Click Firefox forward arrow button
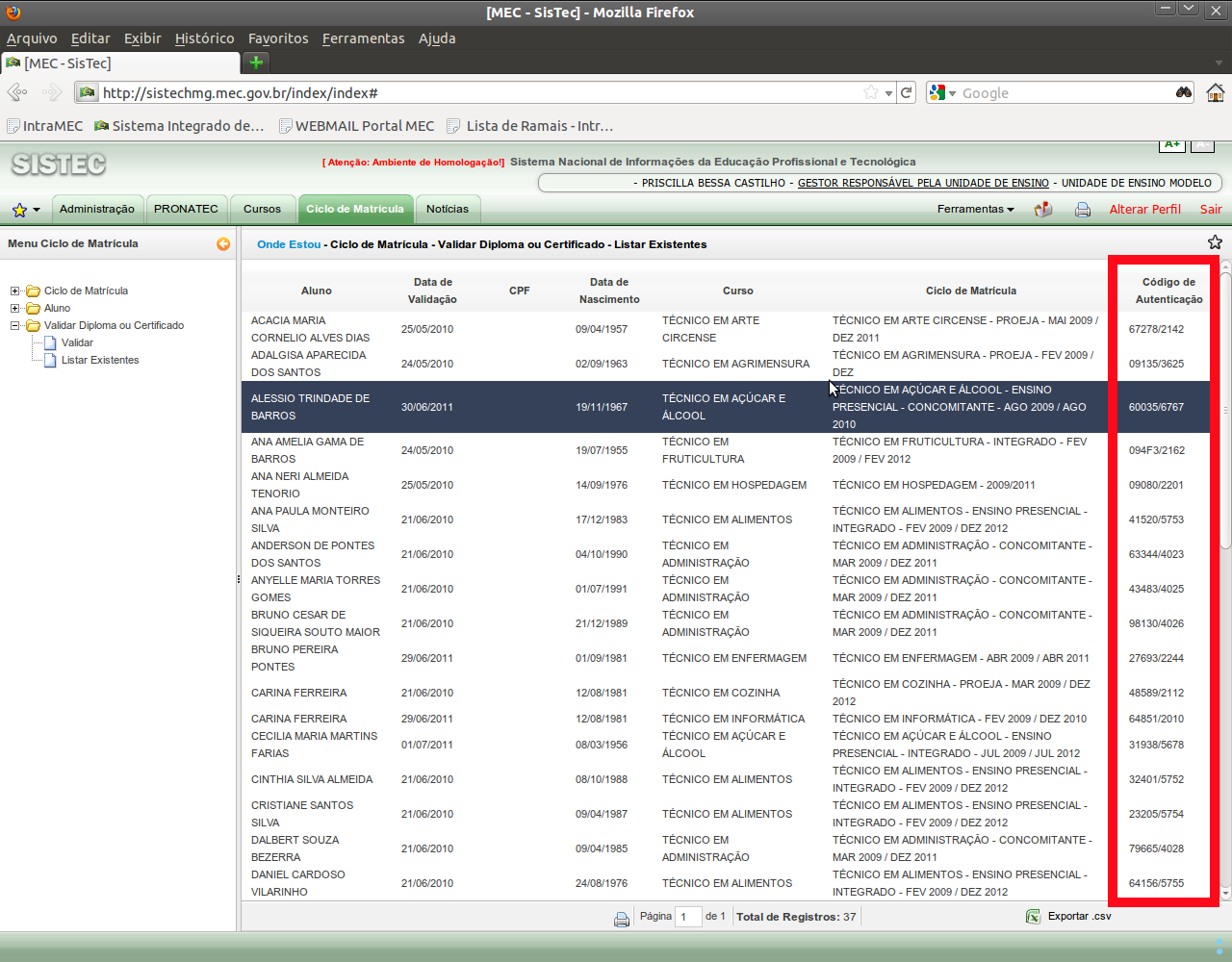 pos(52,92)
